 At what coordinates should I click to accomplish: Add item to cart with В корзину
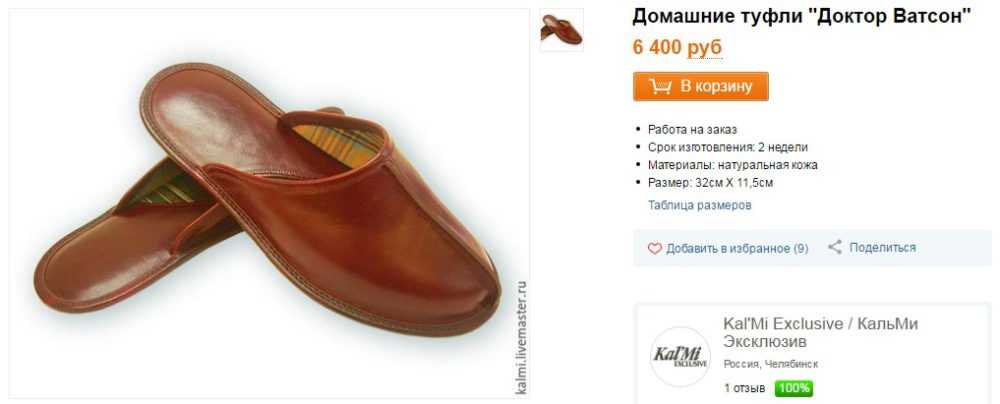coord(700,86)
